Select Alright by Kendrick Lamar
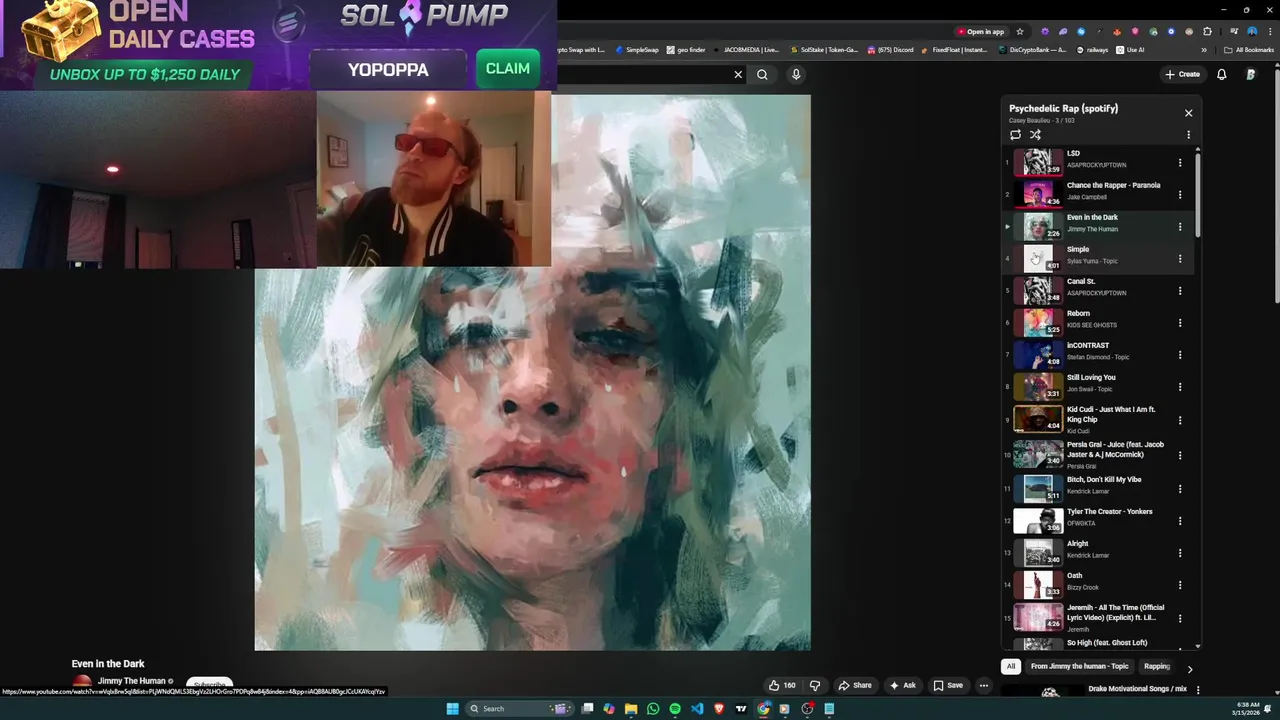This screenshot has width=1280, height=720. click(1097, 553)
